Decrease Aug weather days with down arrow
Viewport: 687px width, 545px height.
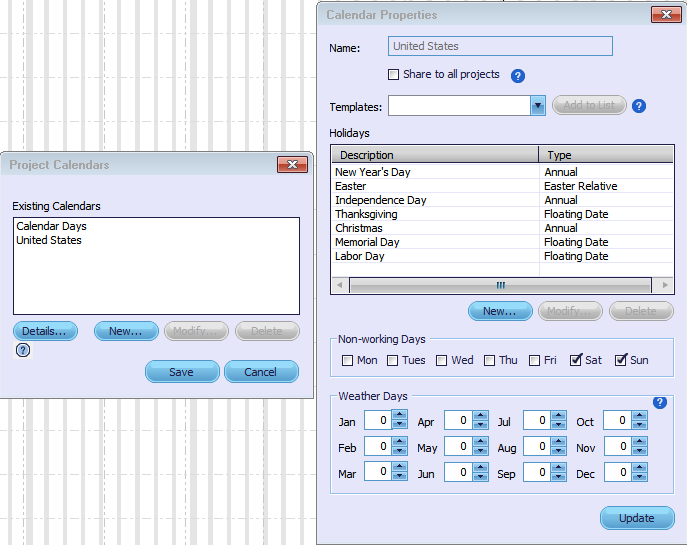559,451
